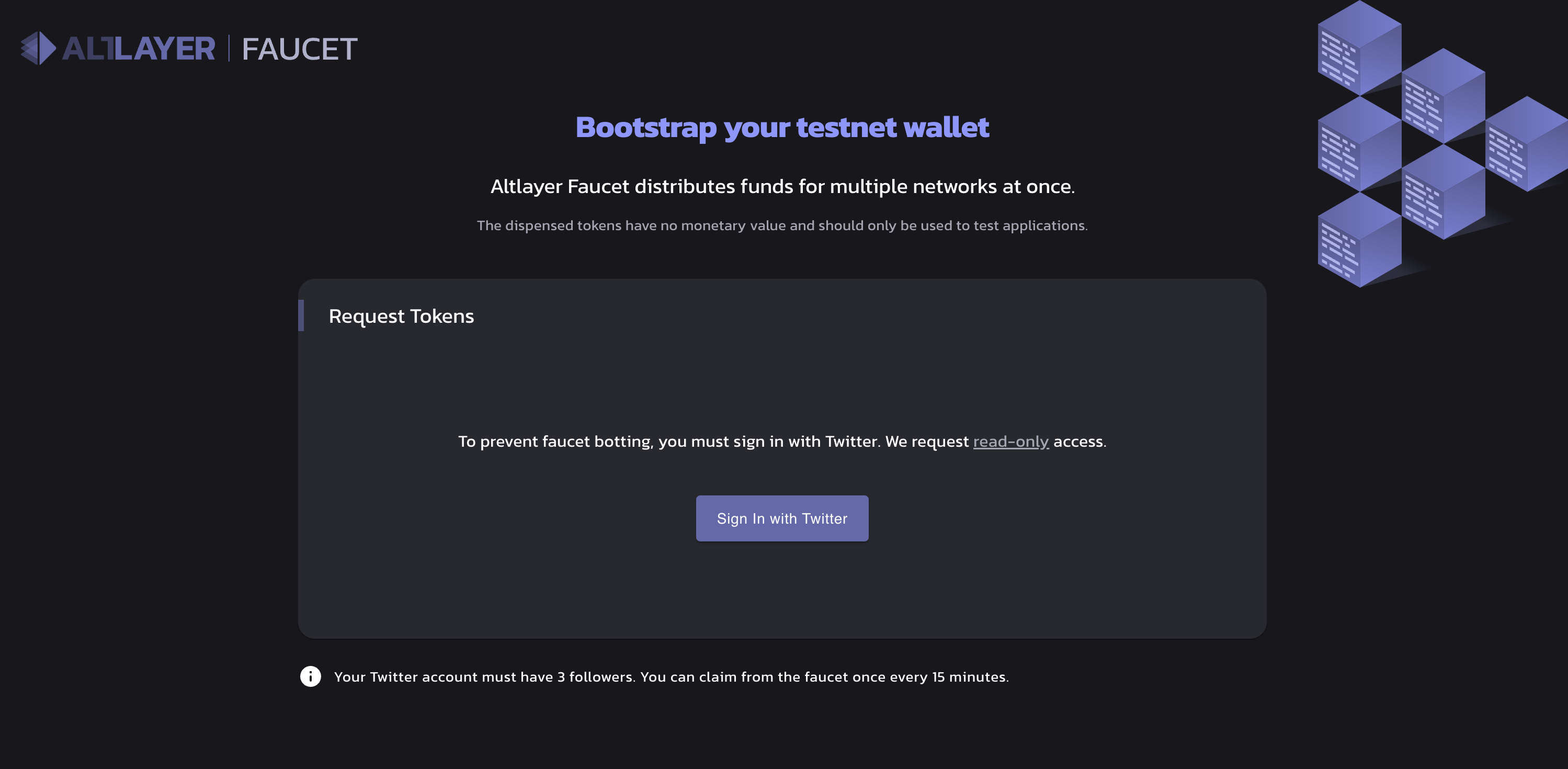Open the read-only access link

1010,442
